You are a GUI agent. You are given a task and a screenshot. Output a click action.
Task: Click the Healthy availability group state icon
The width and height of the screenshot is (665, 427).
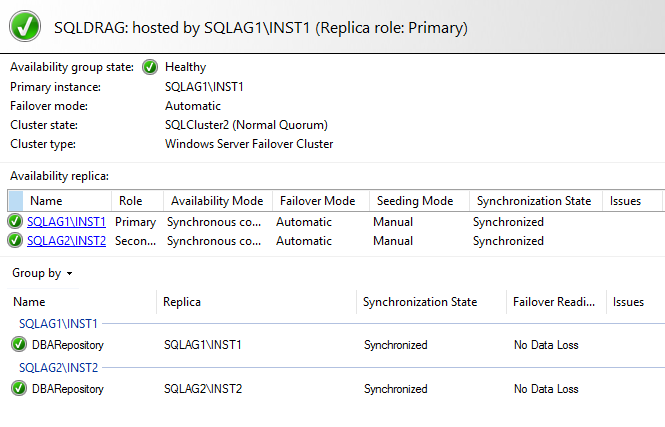(x=150, y=68)
